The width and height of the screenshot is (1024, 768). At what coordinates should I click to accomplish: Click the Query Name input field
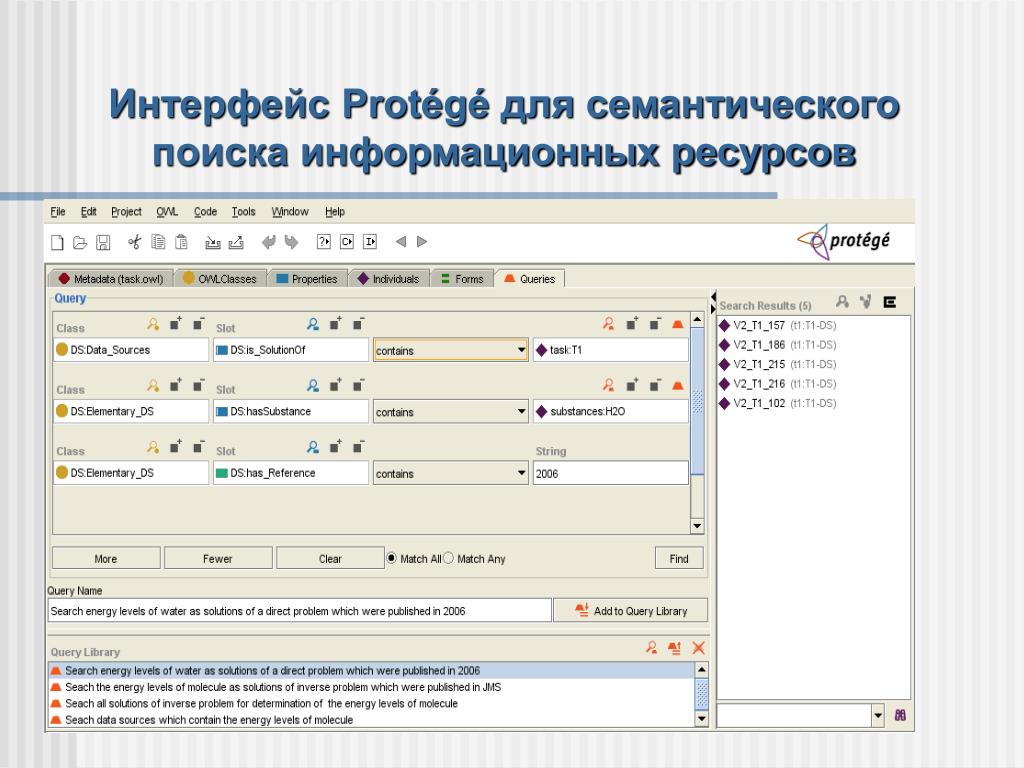tap(300, 611)
